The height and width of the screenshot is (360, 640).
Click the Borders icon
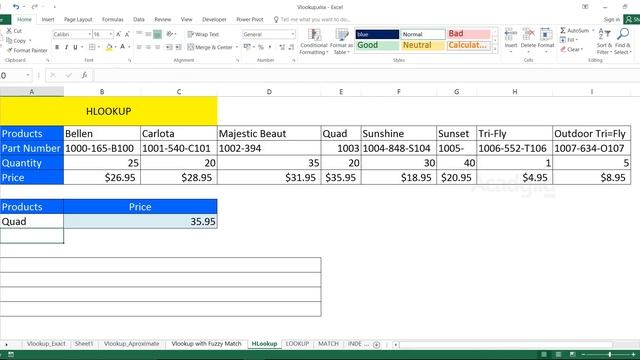pos(92,47)
